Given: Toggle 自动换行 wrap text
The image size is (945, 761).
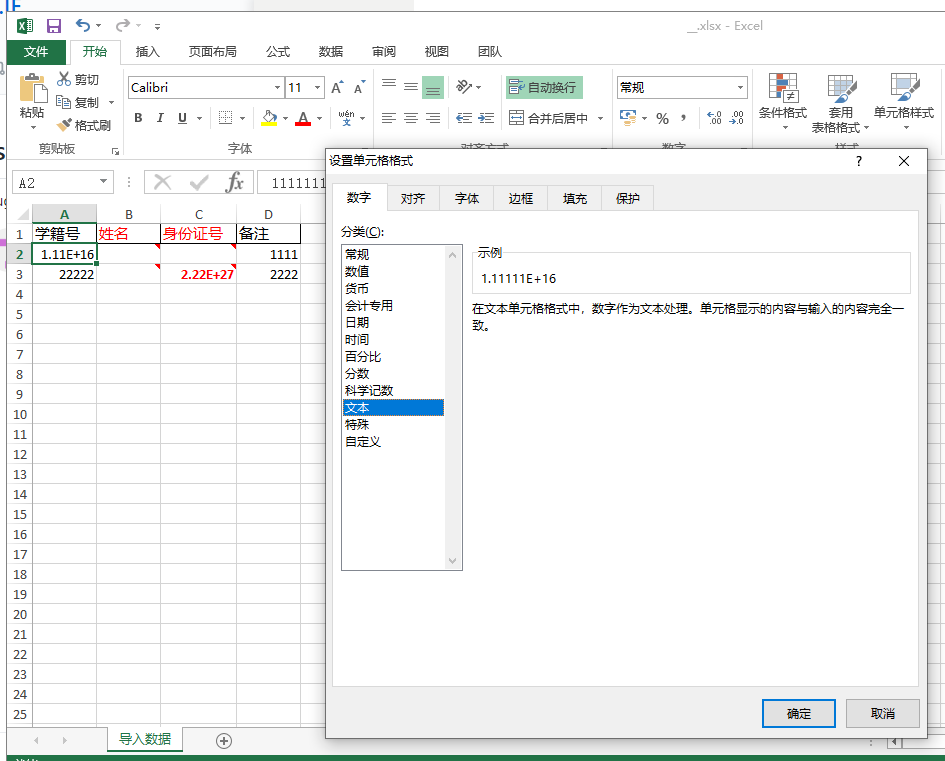Looking at the screenshot, I should [x=544, y=87].
